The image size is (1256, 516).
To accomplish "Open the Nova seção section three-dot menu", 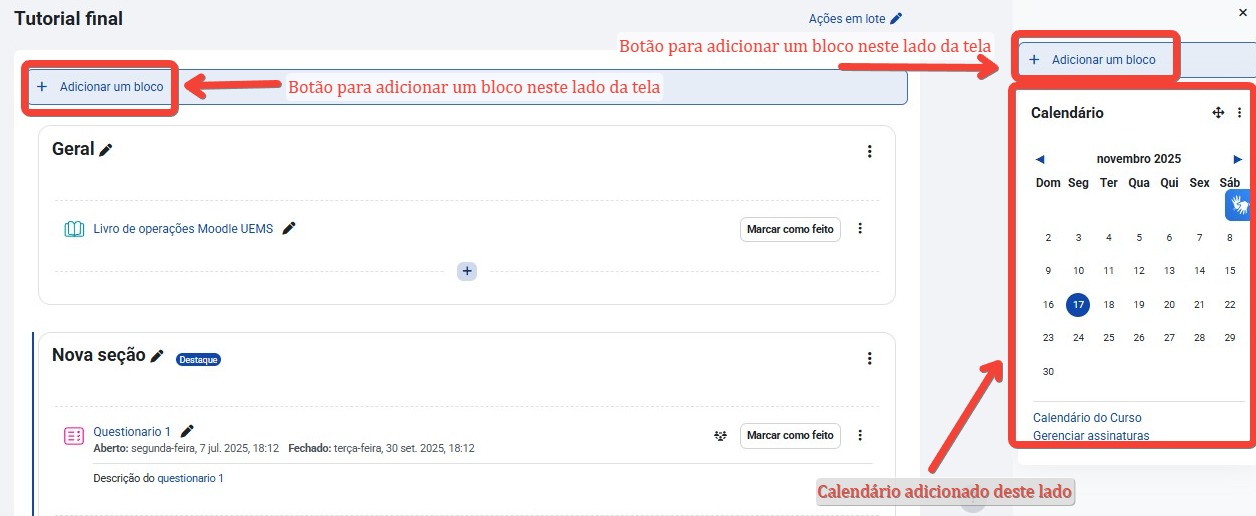I will pos(869,358).
